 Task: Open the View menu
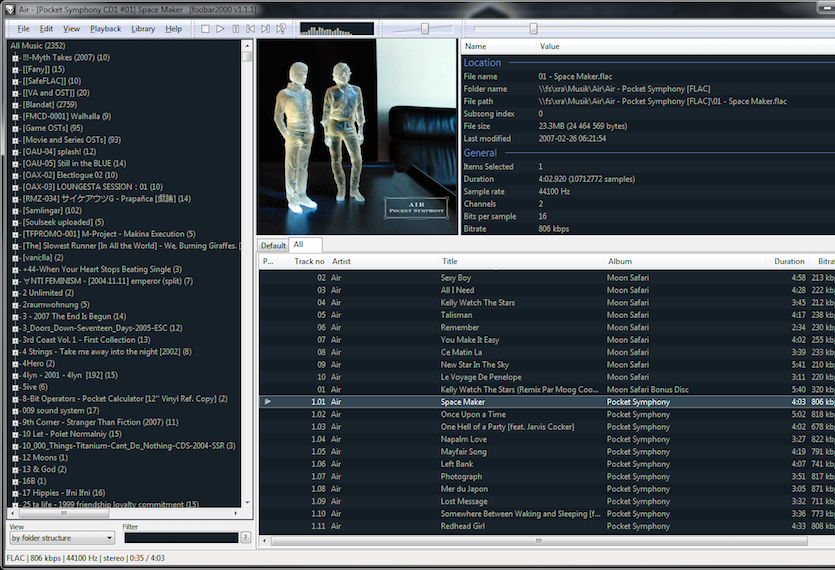[x=71, y=29]
